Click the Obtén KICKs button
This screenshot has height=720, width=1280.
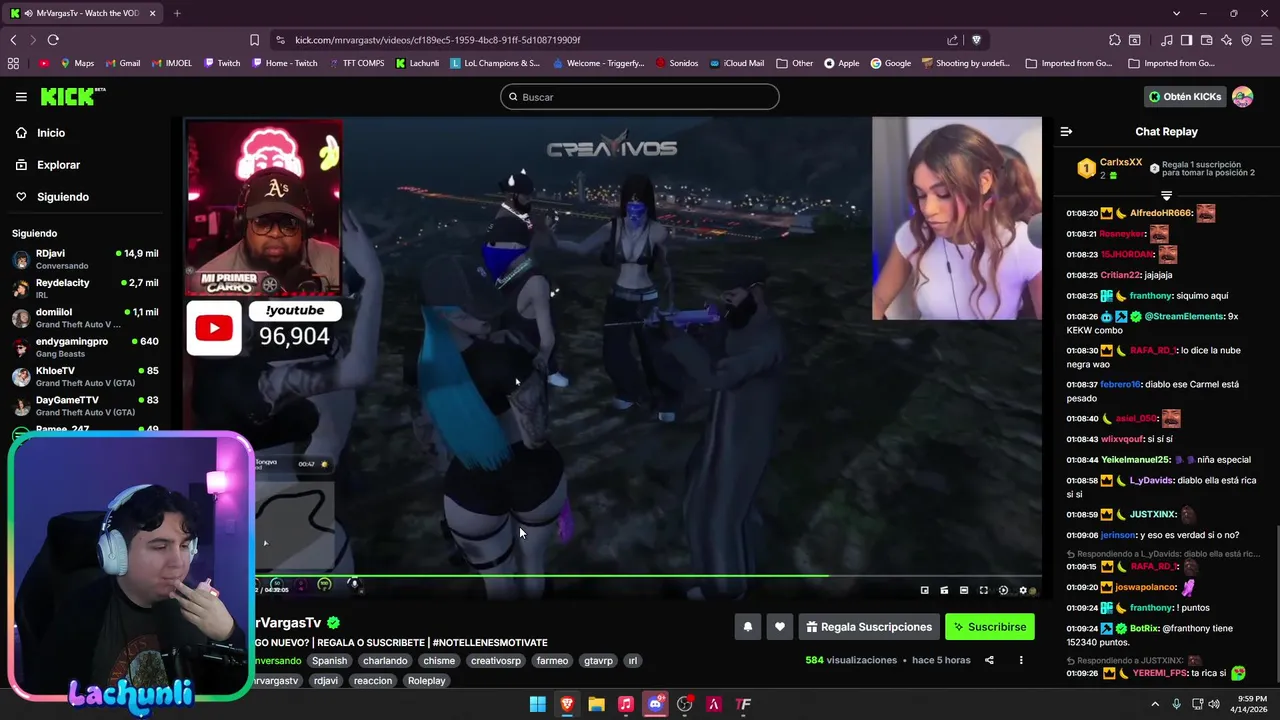pyautogui.click(x=1185, y=97)
